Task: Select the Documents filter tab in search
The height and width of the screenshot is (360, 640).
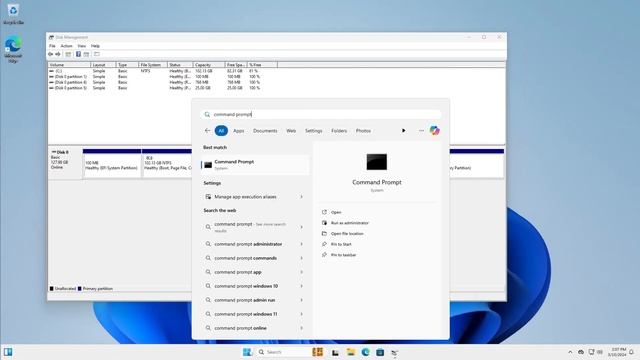Action: click(x=265, y=131)
